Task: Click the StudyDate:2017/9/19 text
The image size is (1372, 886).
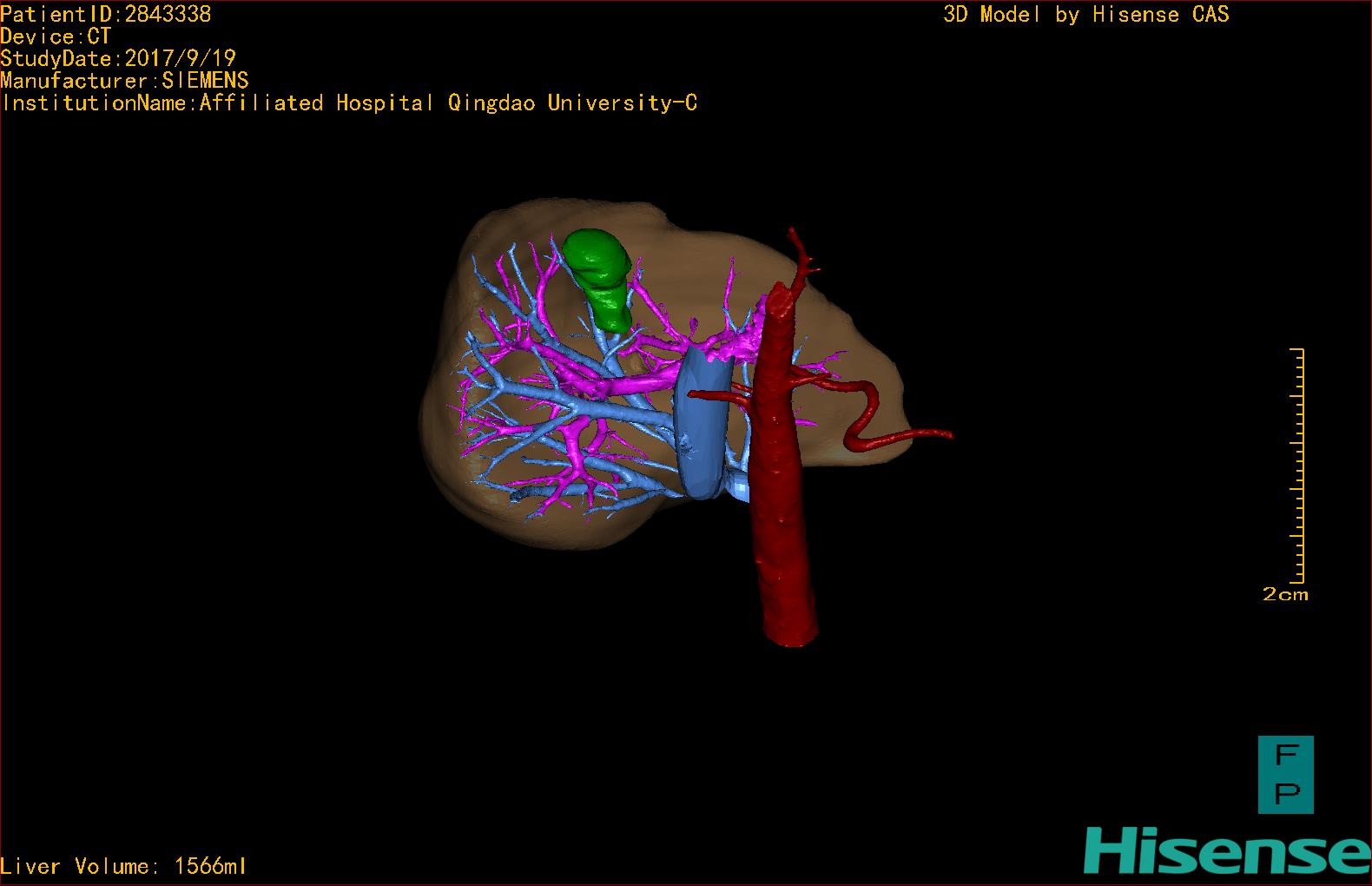Action: 118,58
